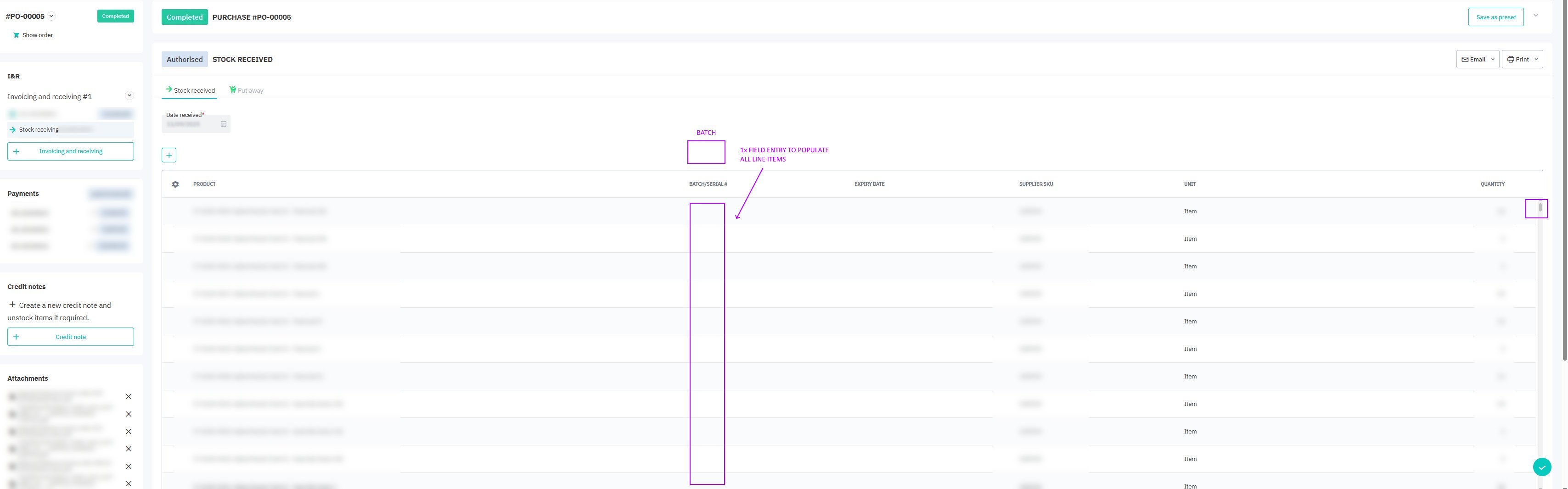Viewport: 1568px width, 489px height.
Task: Click the table's vertical scrollbar thumb
Action: click(1540, 208)
